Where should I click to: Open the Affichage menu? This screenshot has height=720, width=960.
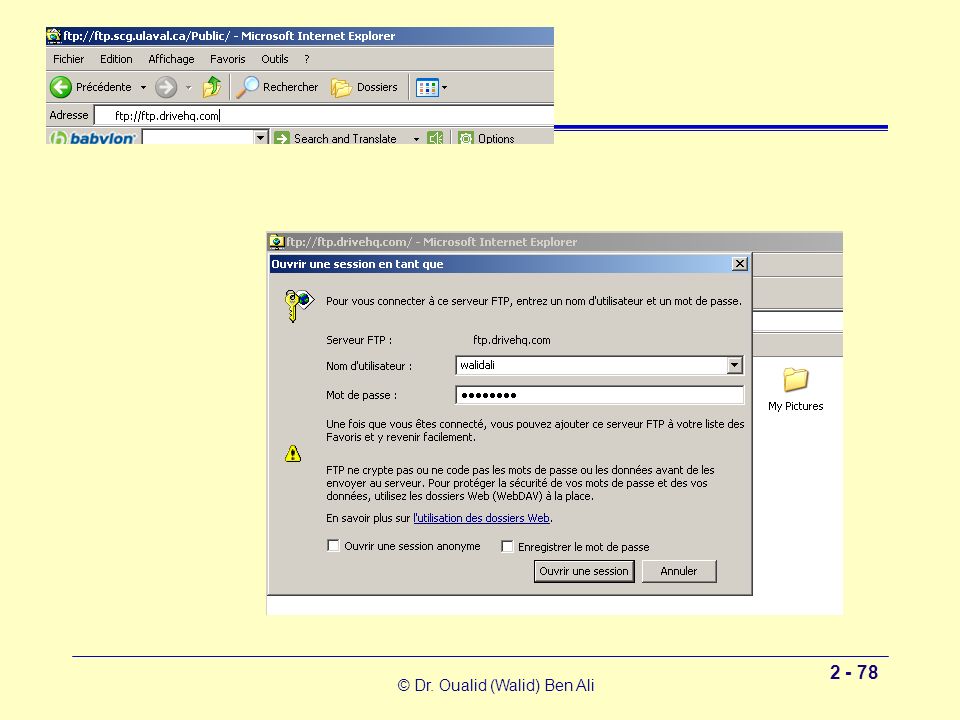[x=171, y=59]
